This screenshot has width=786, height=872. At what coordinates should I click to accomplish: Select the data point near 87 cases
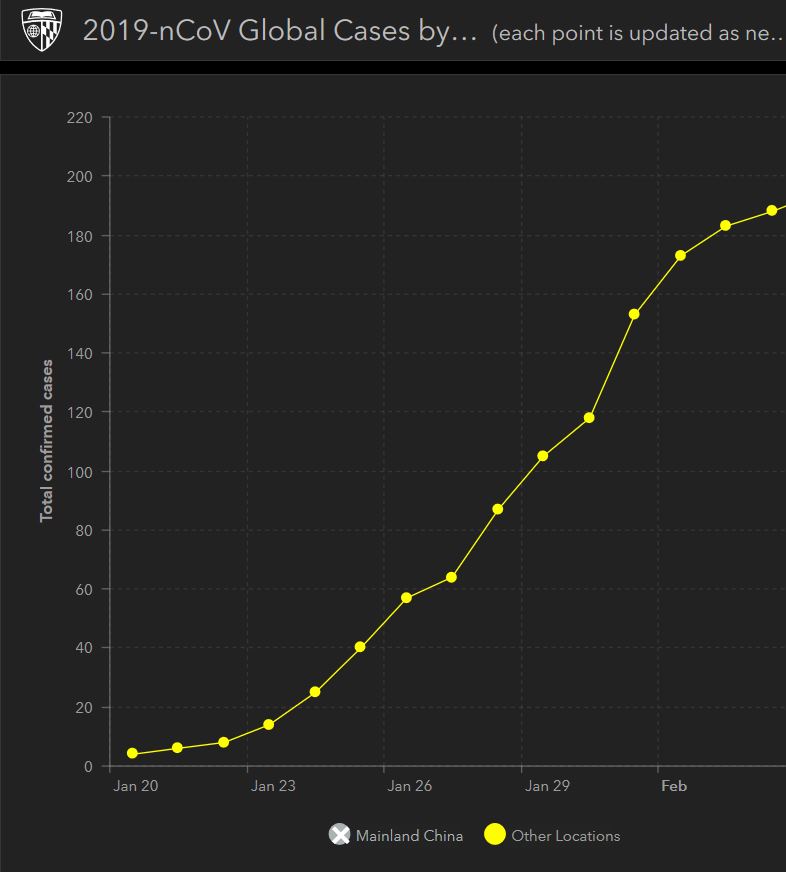(x=498, y=509)
